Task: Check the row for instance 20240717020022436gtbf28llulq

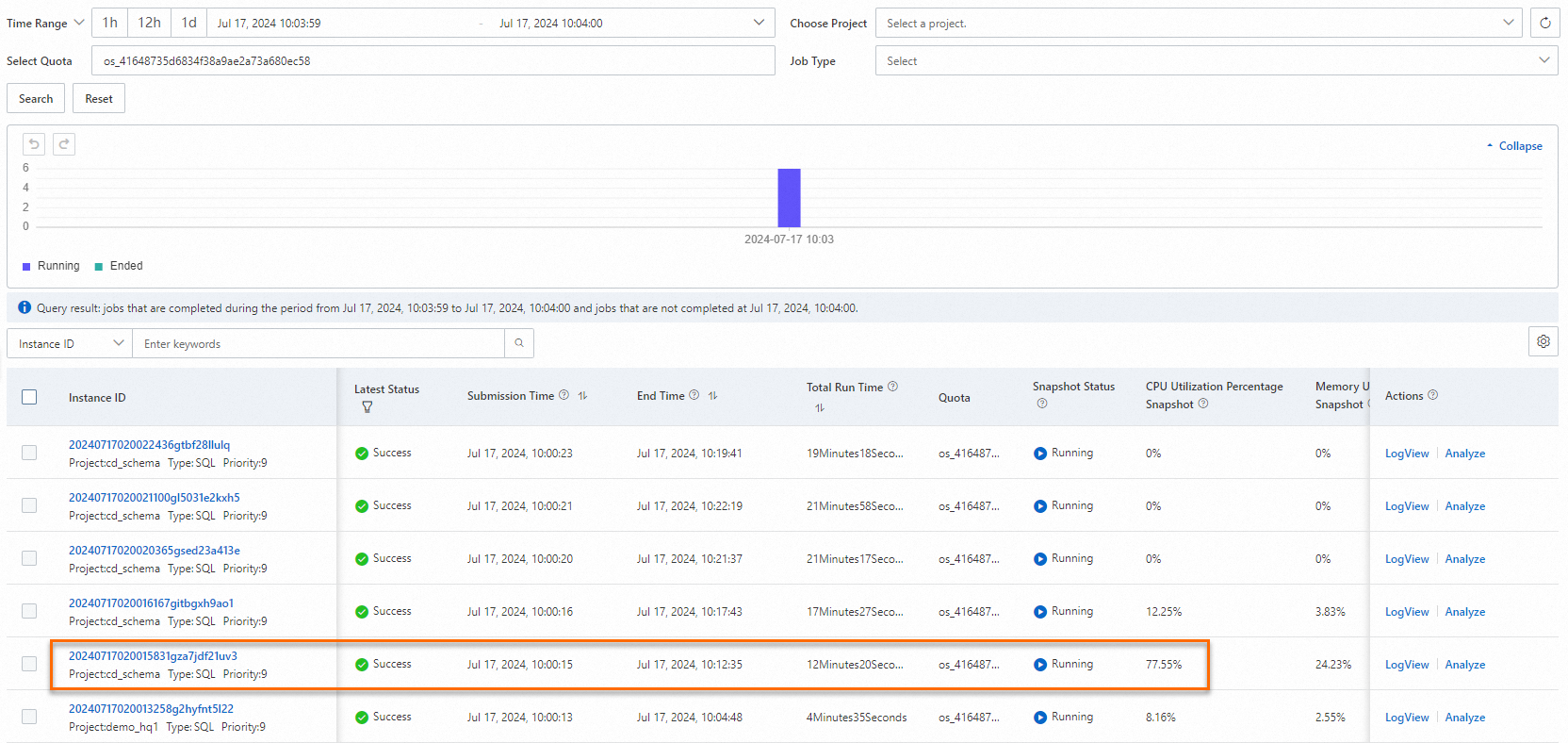Action: (29, 453)
